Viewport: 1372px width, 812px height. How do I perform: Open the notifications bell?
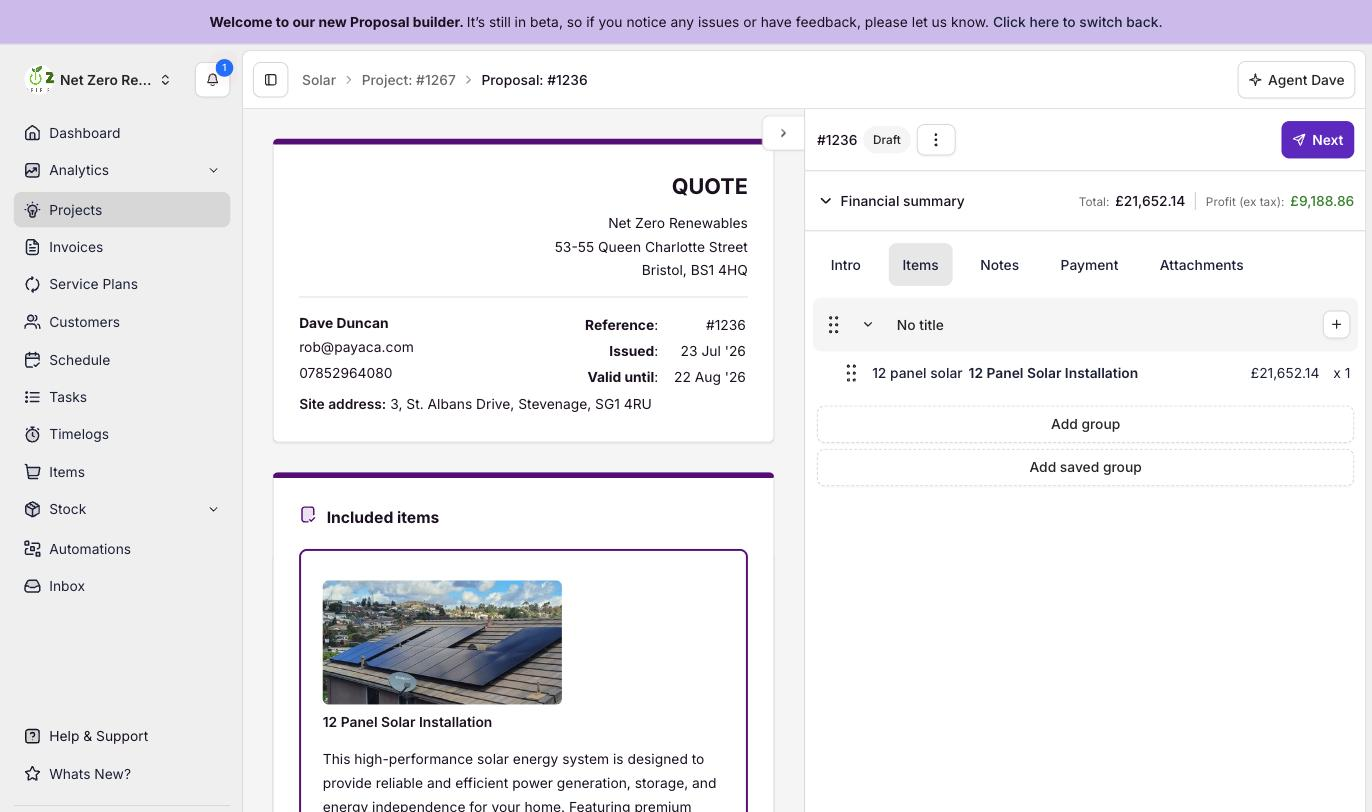tap(212, 80)
